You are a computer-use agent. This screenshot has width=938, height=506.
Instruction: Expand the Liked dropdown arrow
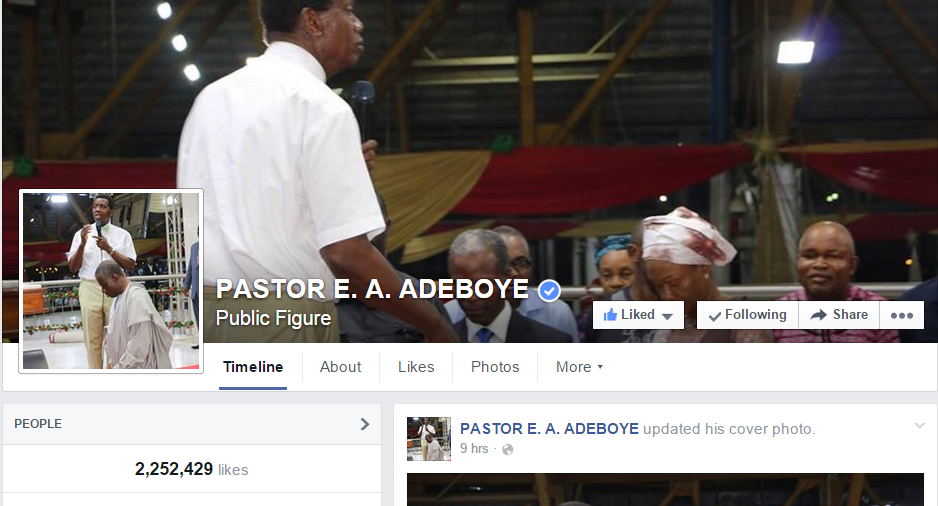tap(668, 316)
